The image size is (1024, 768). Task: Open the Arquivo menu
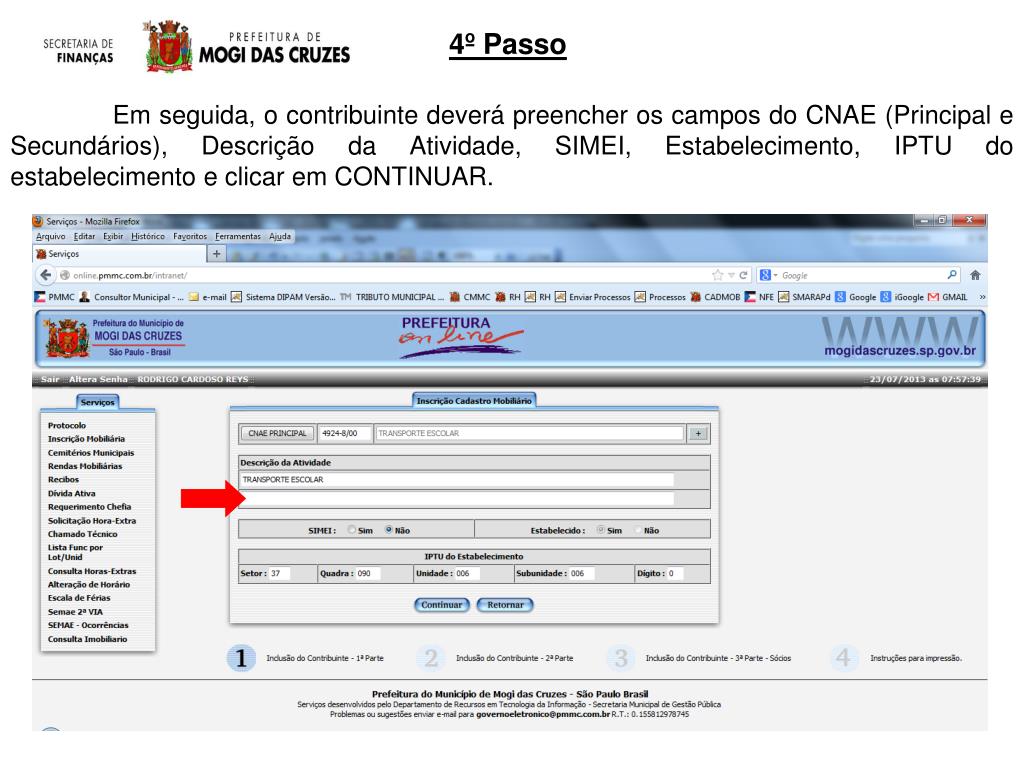(x=50, y=236)
